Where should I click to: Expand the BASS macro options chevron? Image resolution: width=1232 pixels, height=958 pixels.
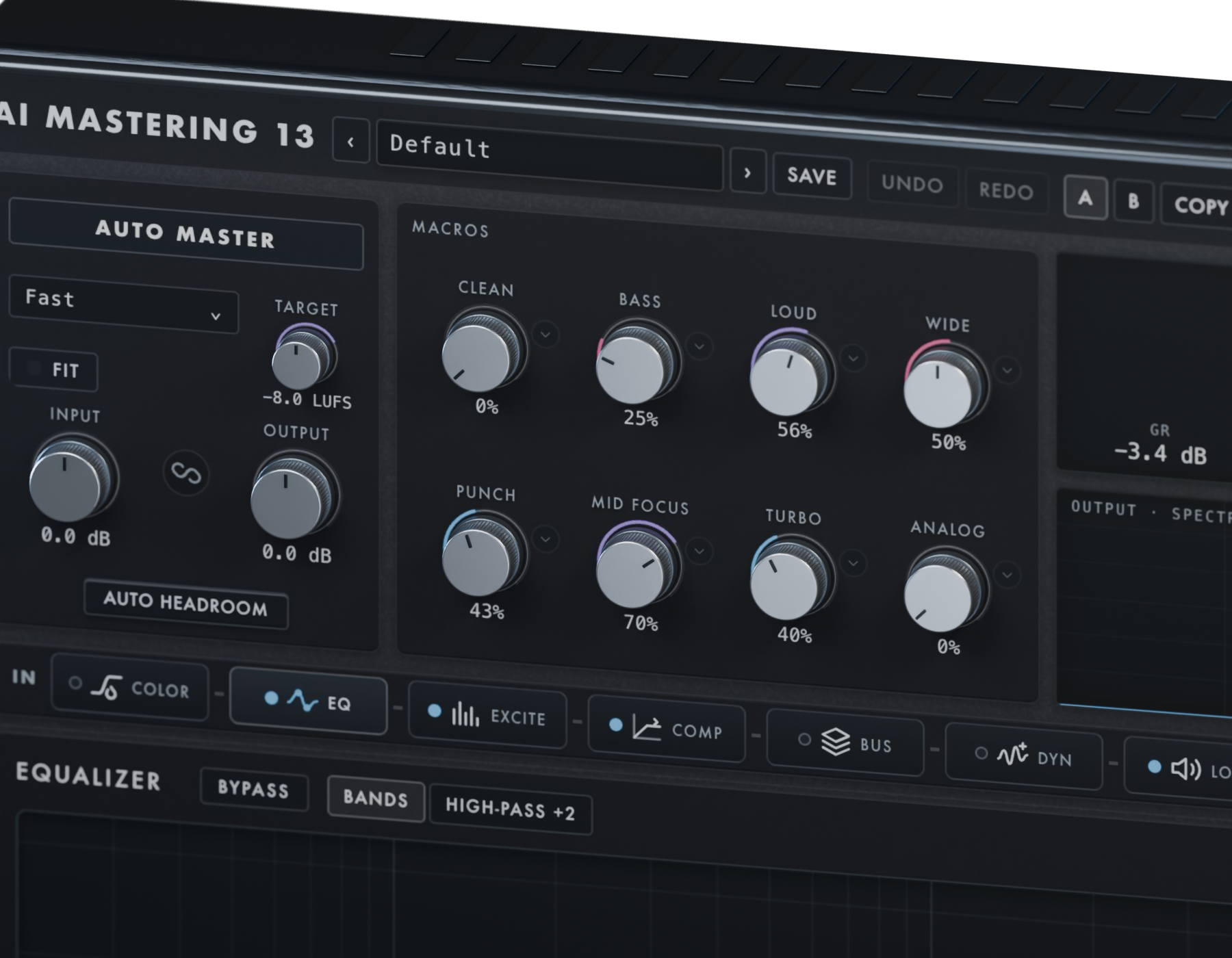(x=699, y=346)
